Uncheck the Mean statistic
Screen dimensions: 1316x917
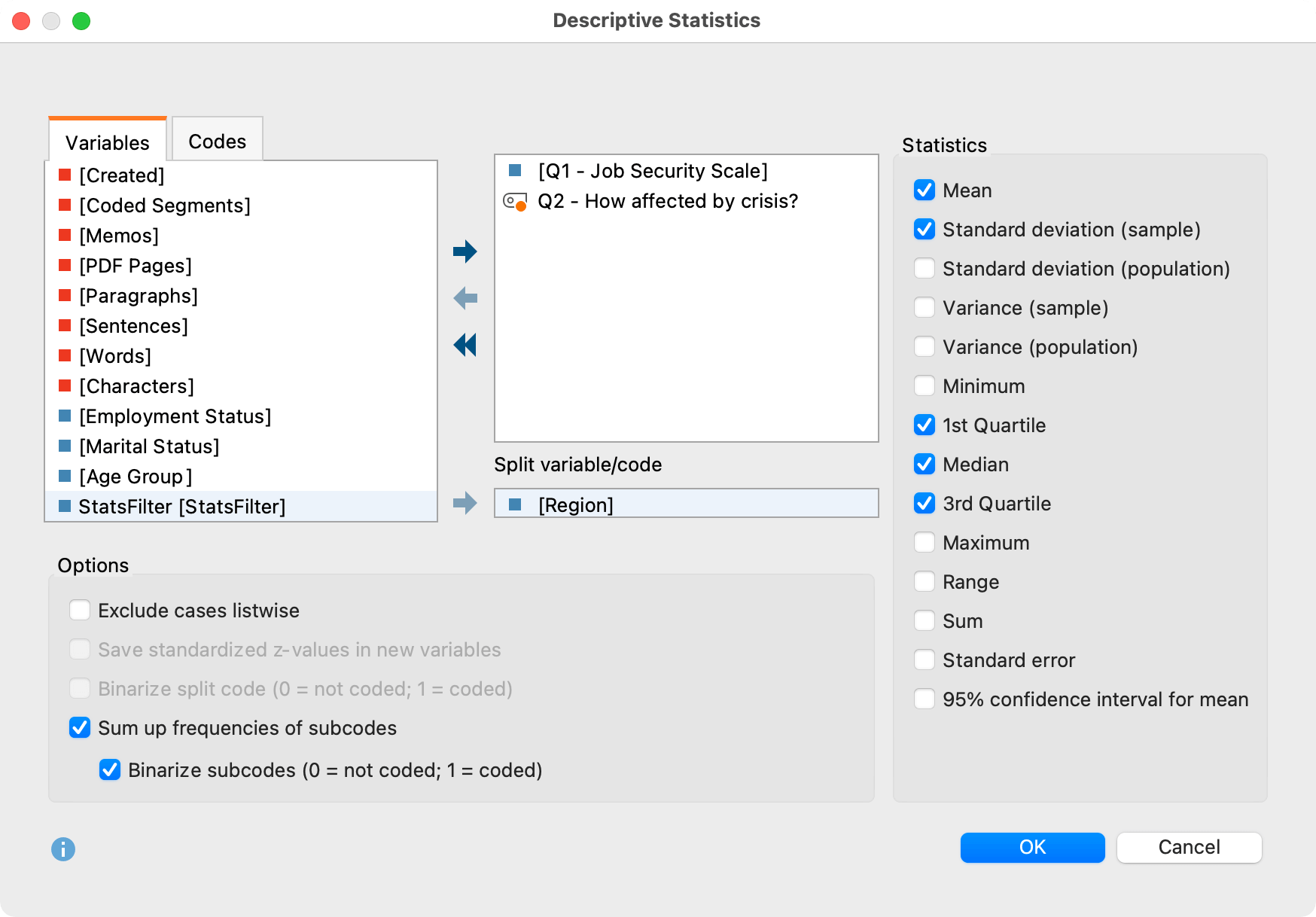pyautogui.click(x=925, y=190)
